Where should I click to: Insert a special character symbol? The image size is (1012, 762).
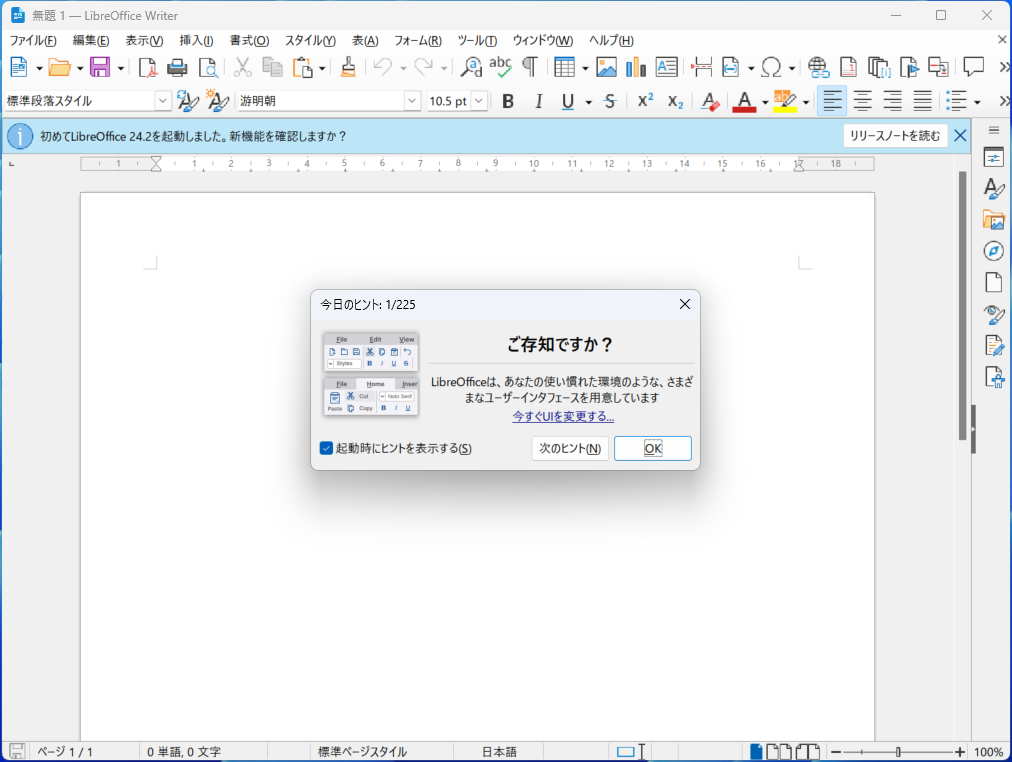tap(772, 67)
